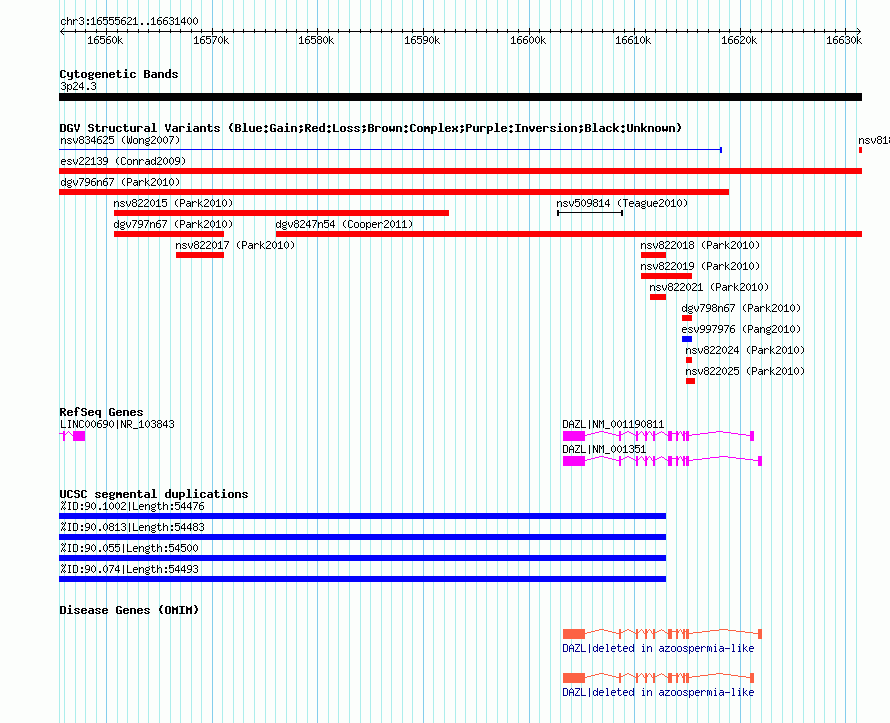The width and height of the screenshot is (890, 723).
Task: Click the red dgv796n67 loss bar
Action: point(394,192)
